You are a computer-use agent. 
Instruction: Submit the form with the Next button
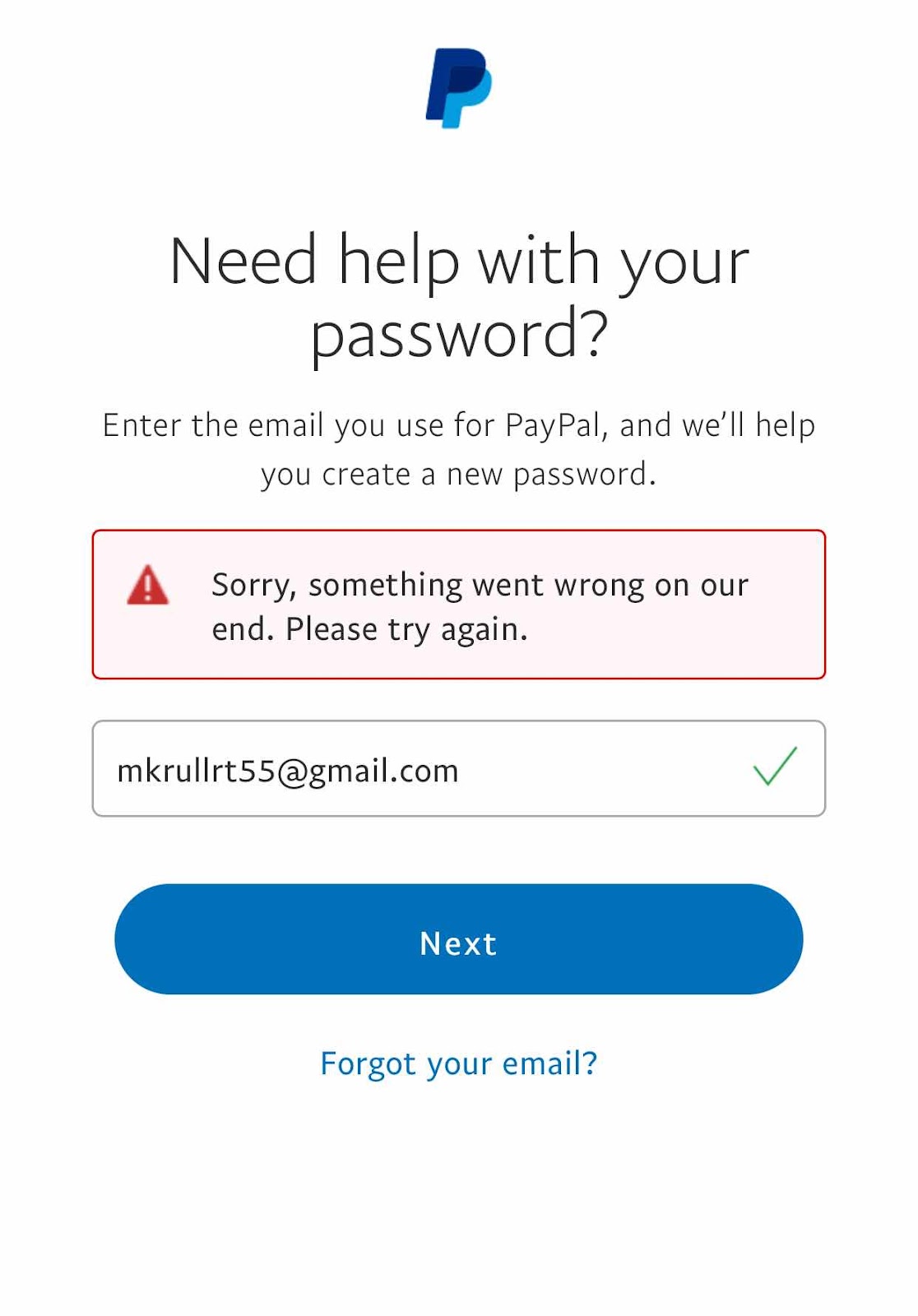tap(459, 939)
